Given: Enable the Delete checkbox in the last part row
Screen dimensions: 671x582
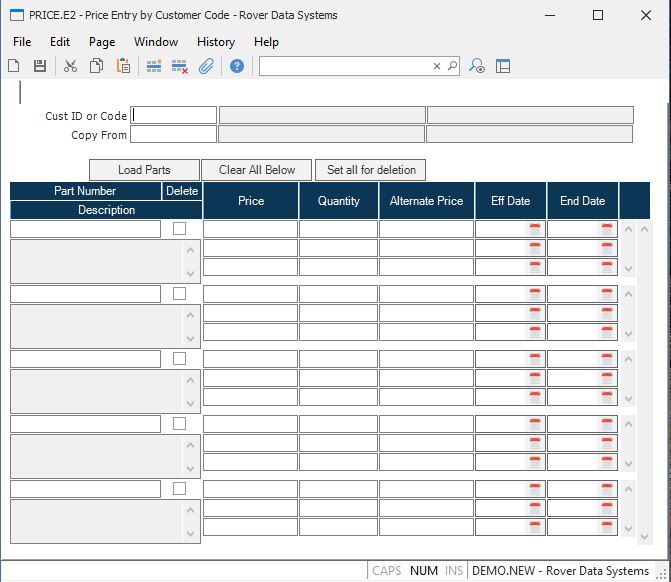Looking at the screenshot, I should [x=180, y=488].
